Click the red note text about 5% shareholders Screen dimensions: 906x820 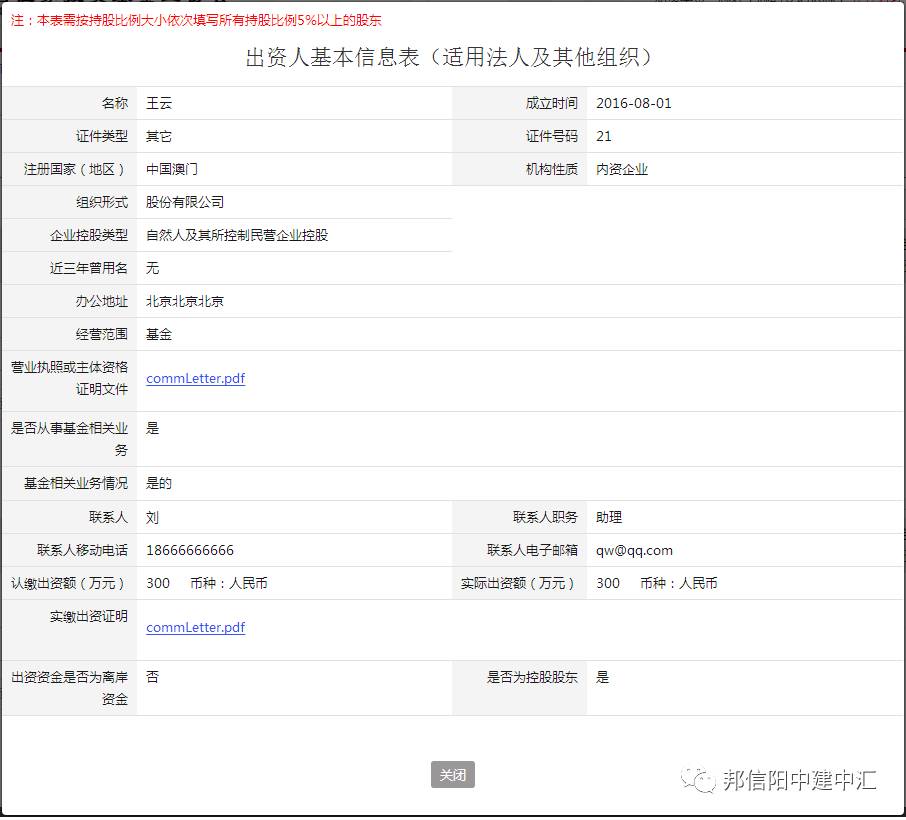pyautogui.click(x=196, y=20)
